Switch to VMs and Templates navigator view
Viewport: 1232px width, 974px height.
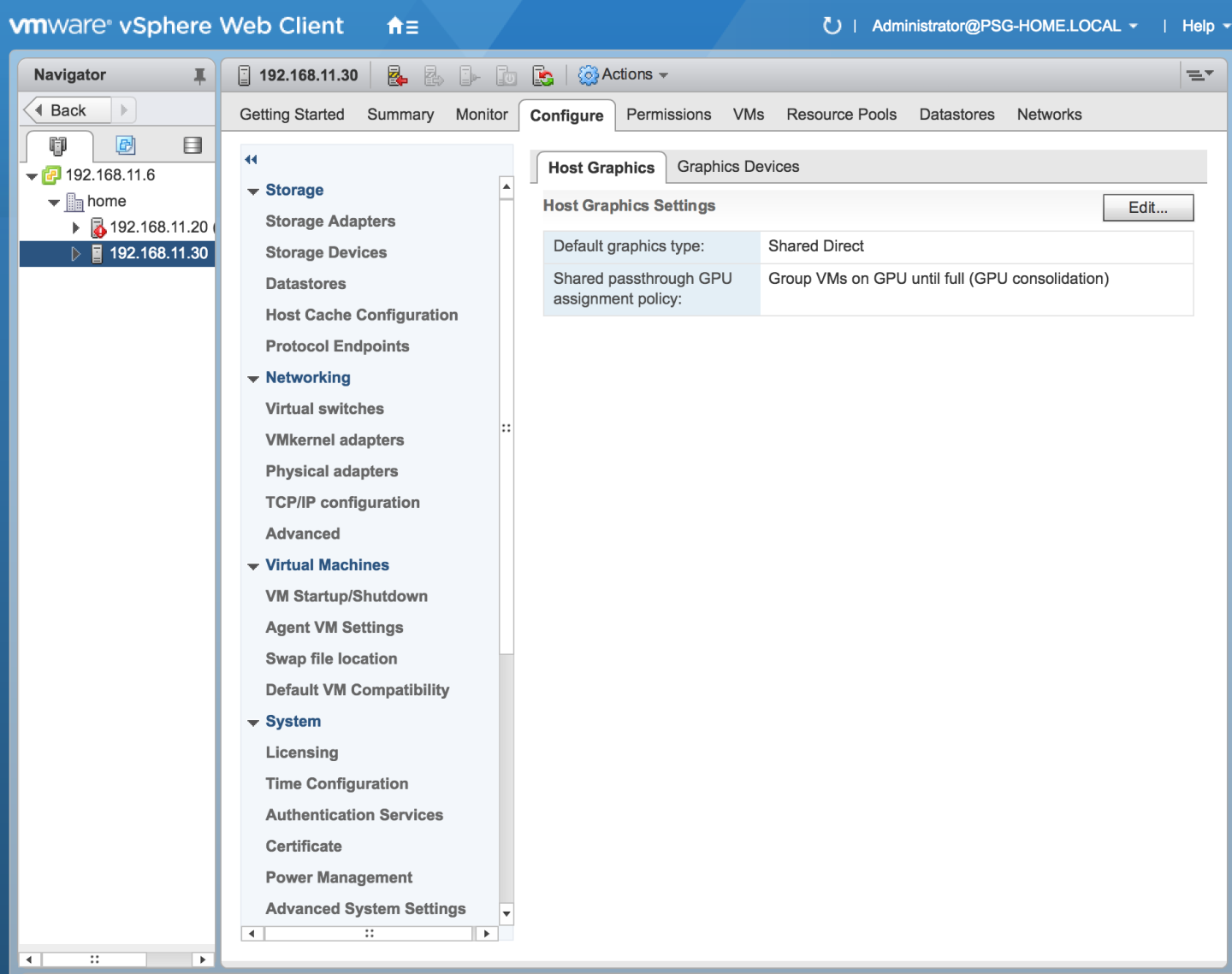(125, 145)
